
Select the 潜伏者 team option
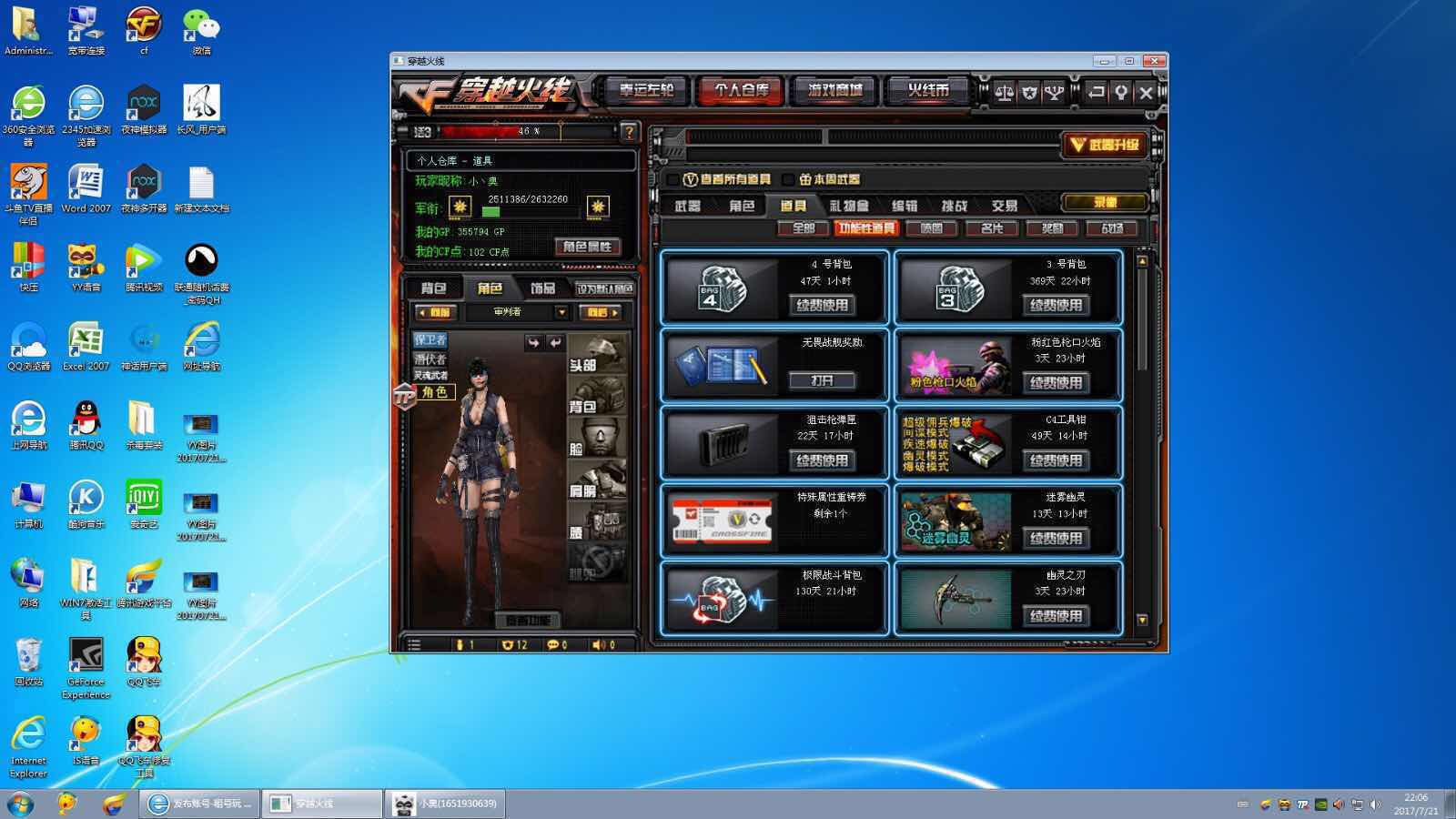[430, 359]
